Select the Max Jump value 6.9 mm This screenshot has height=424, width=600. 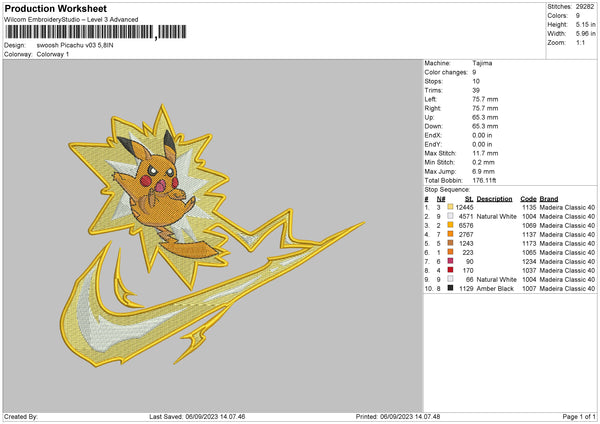coord(483,171)
